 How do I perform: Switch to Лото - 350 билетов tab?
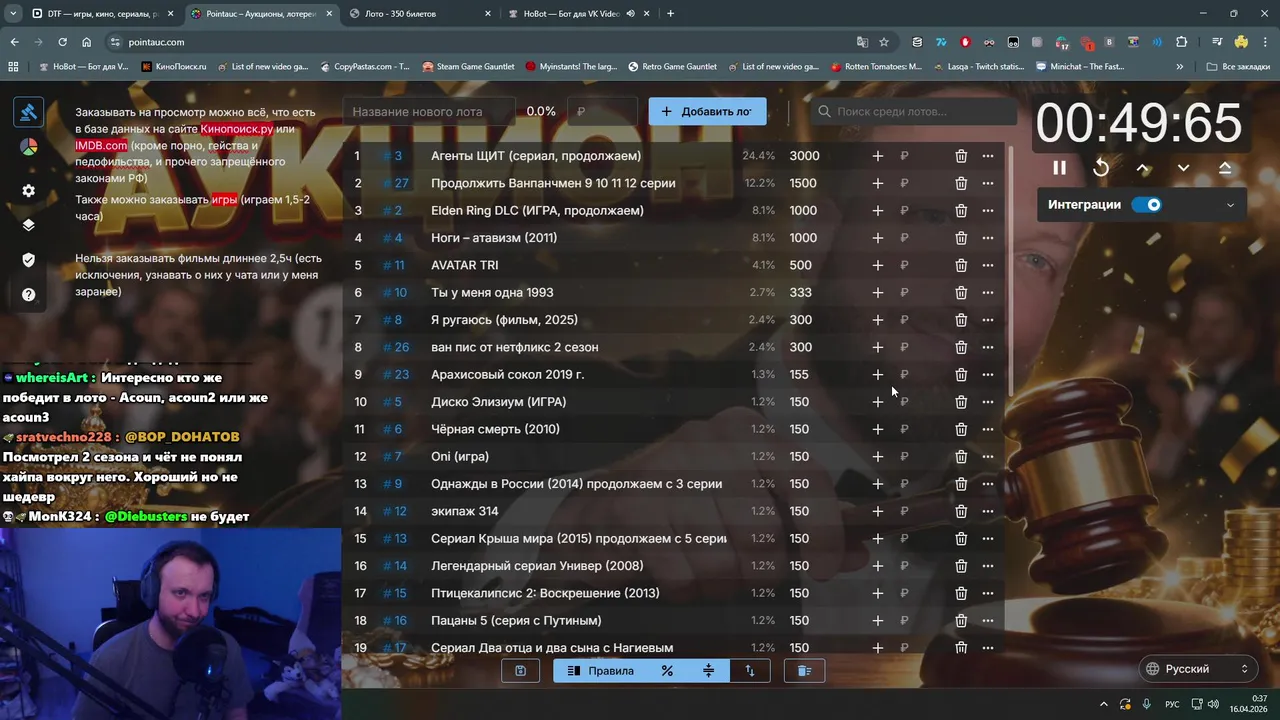420,14
